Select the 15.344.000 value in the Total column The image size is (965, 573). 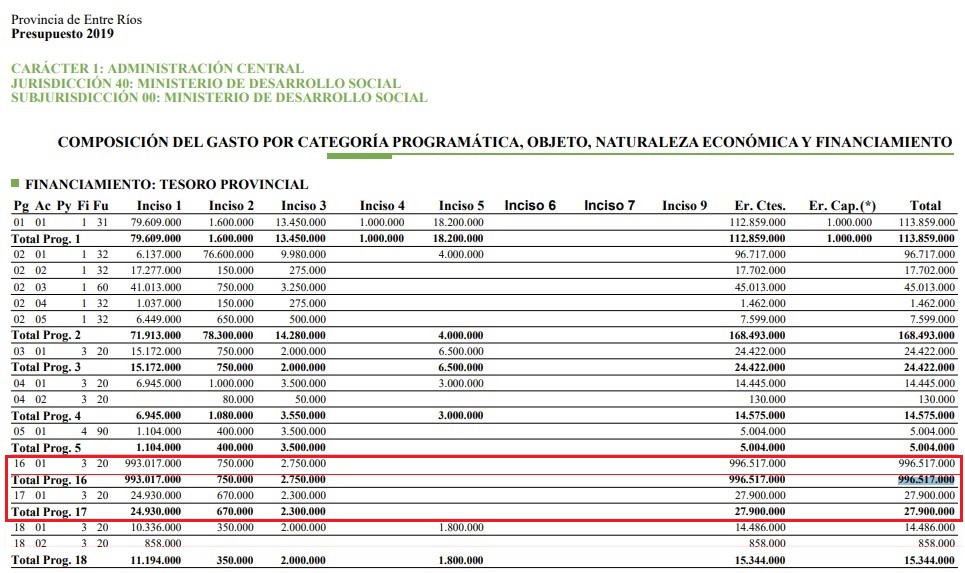[925, 560]
